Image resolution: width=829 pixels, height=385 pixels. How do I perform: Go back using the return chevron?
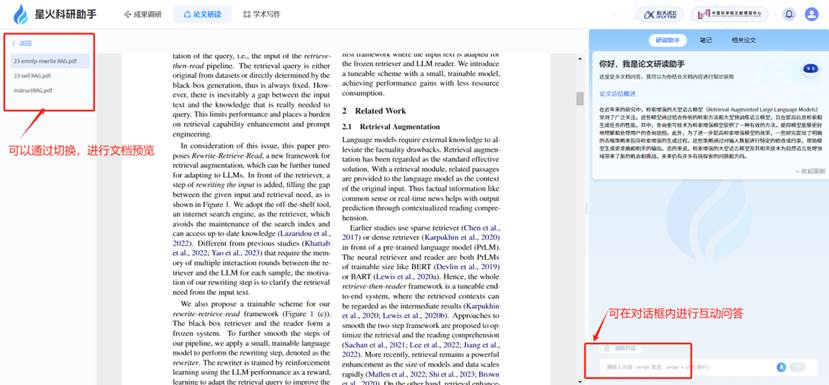pos(13,43)
